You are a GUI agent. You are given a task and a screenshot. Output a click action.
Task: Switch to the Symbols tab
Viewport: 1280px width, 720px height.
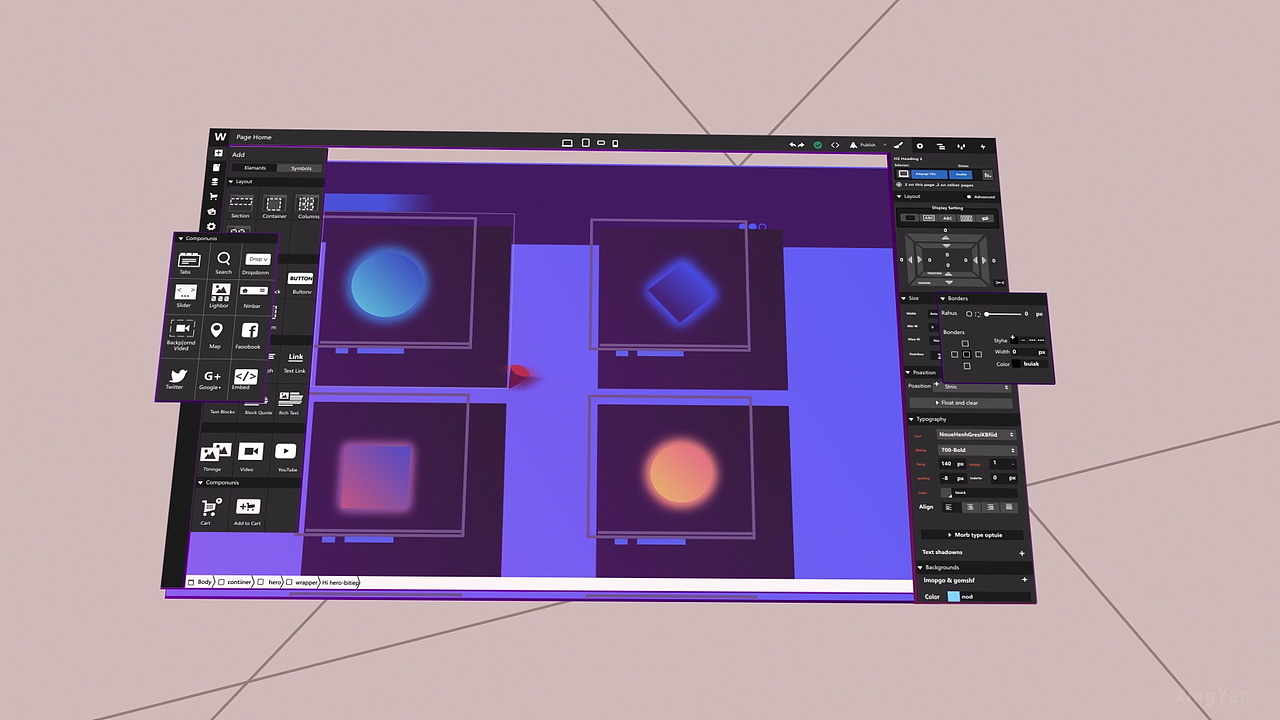pos(301,168)
